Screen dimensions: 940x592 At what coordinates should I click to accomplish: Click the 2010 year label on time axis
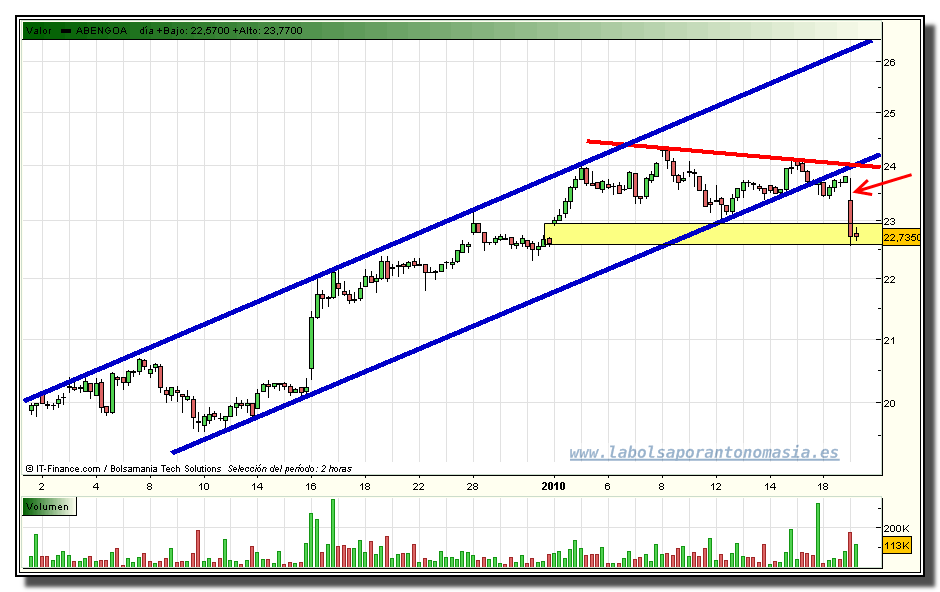point(553,486)
